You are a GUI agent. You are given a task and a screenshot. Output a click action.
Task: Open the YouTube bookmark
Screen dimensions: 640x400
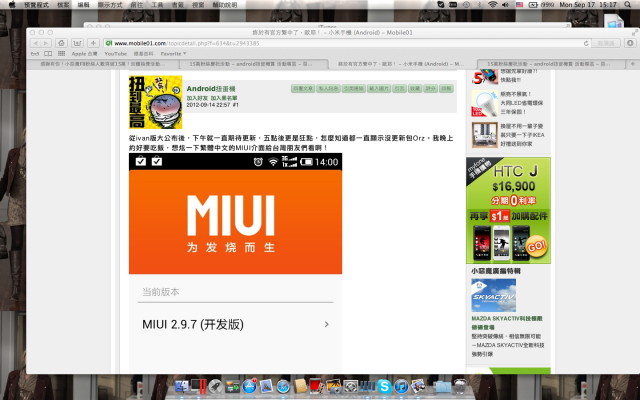[x=116, y=53]
